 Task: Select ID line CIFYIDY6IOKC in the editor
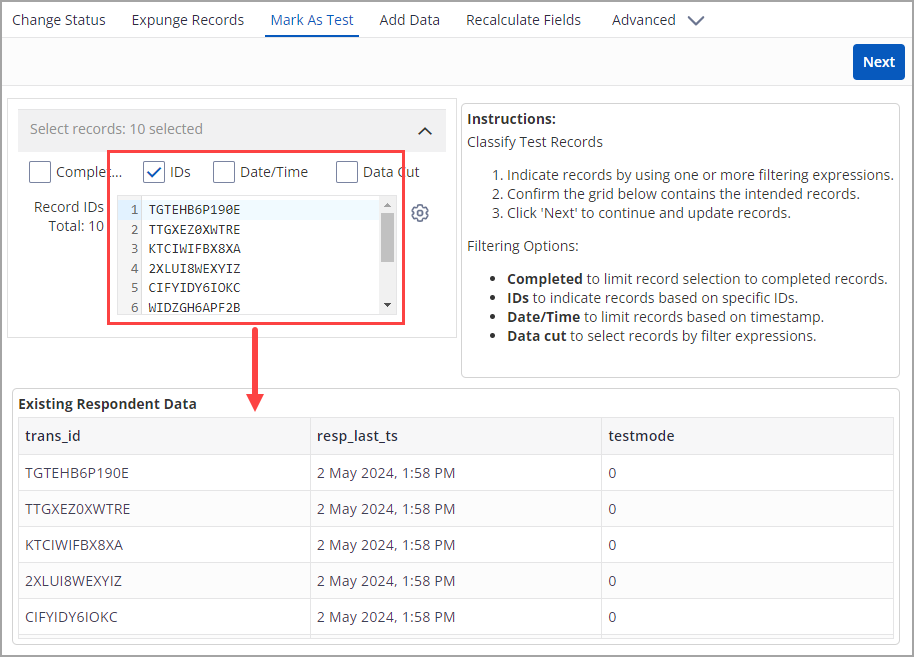click(x=194, y=288)
